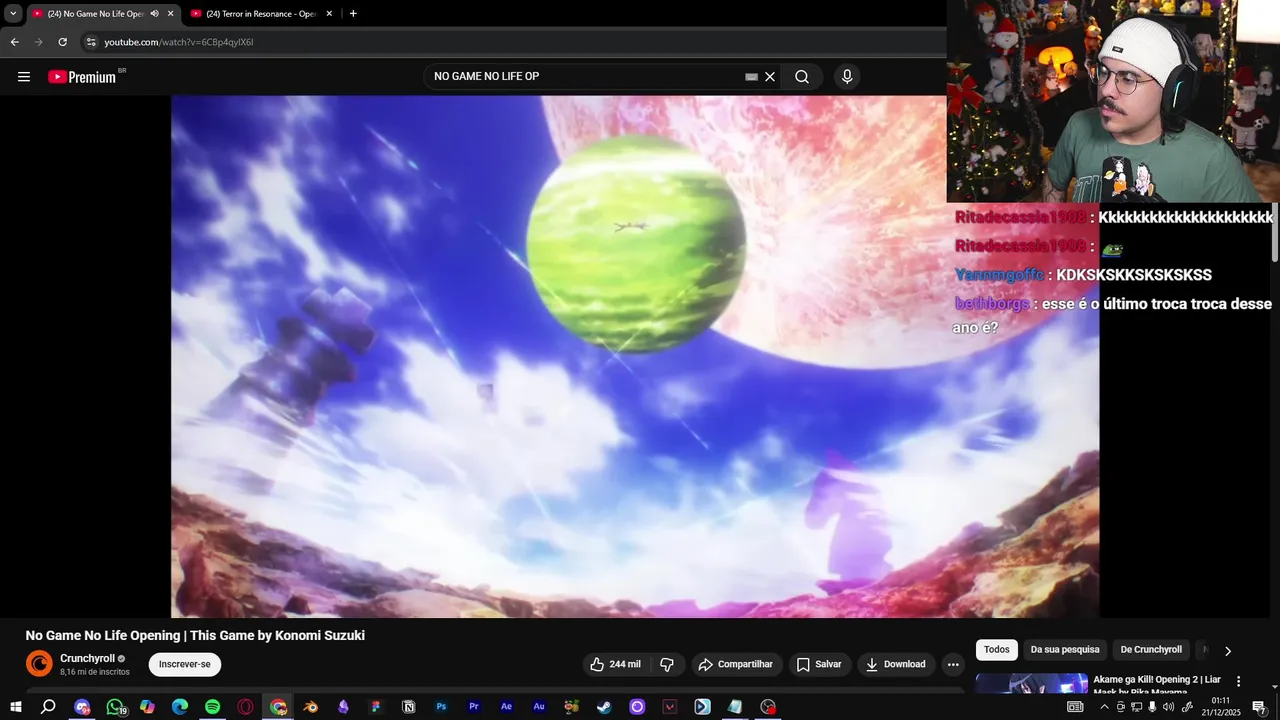Run search with the magnifier button
Screen dimensions: 1280x720
point(802,77)
